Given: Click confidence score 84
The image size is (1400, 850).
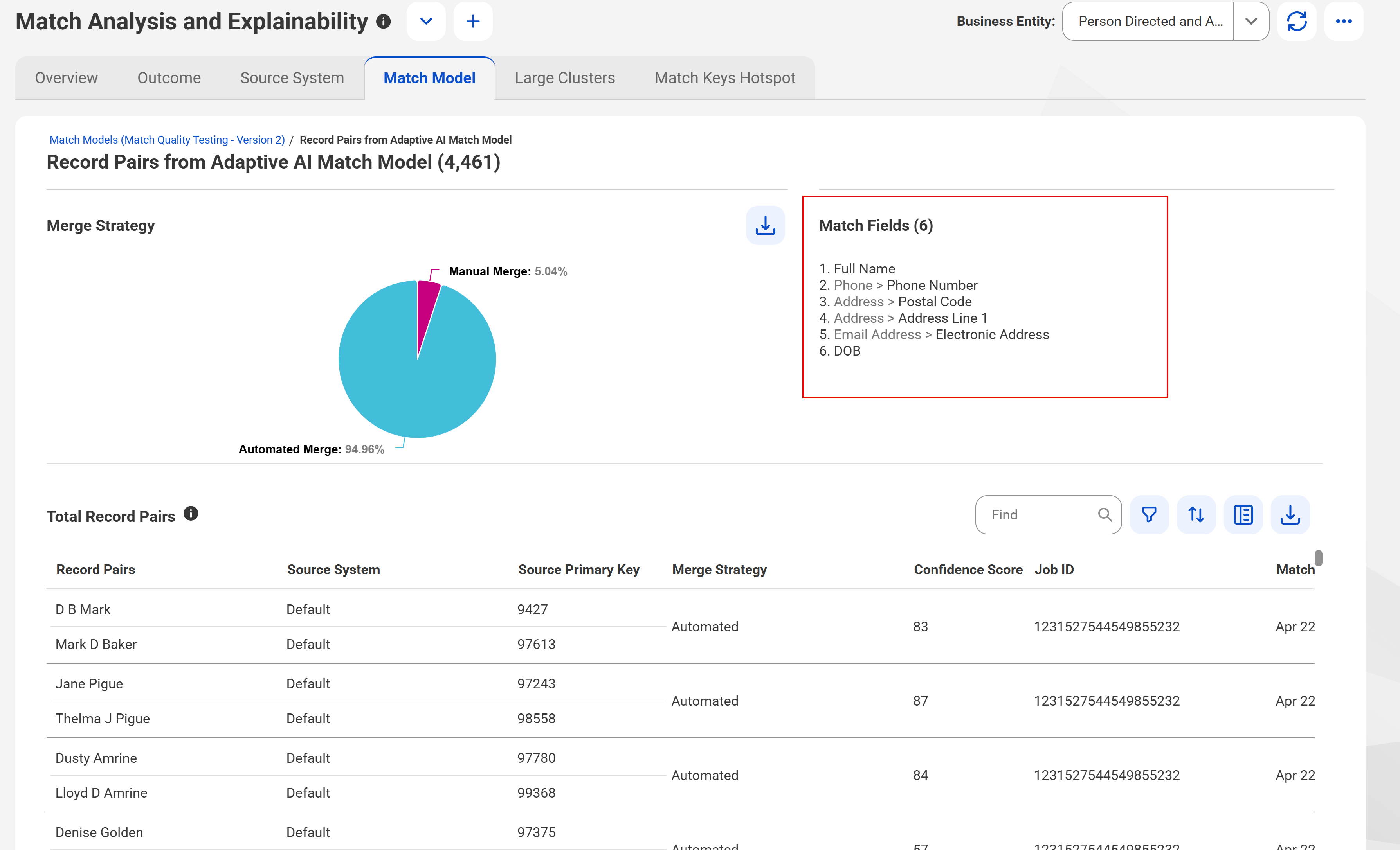Looking at the screenshot, I should tap(920, 776).
